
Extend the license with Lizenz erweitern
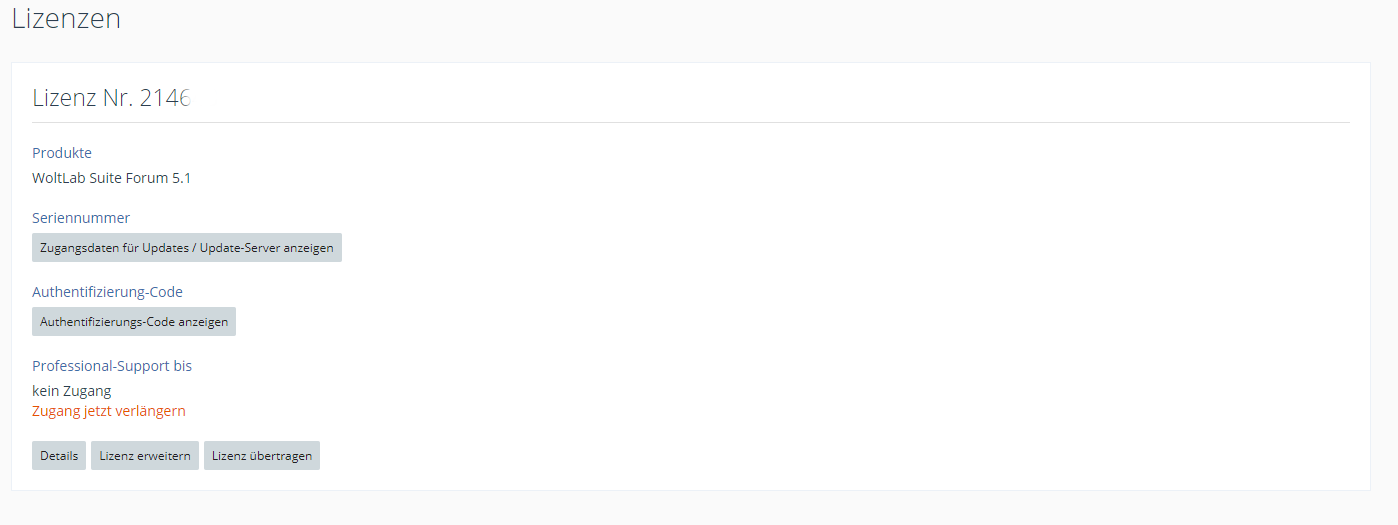pyautogui.click(x=145, y=456)
